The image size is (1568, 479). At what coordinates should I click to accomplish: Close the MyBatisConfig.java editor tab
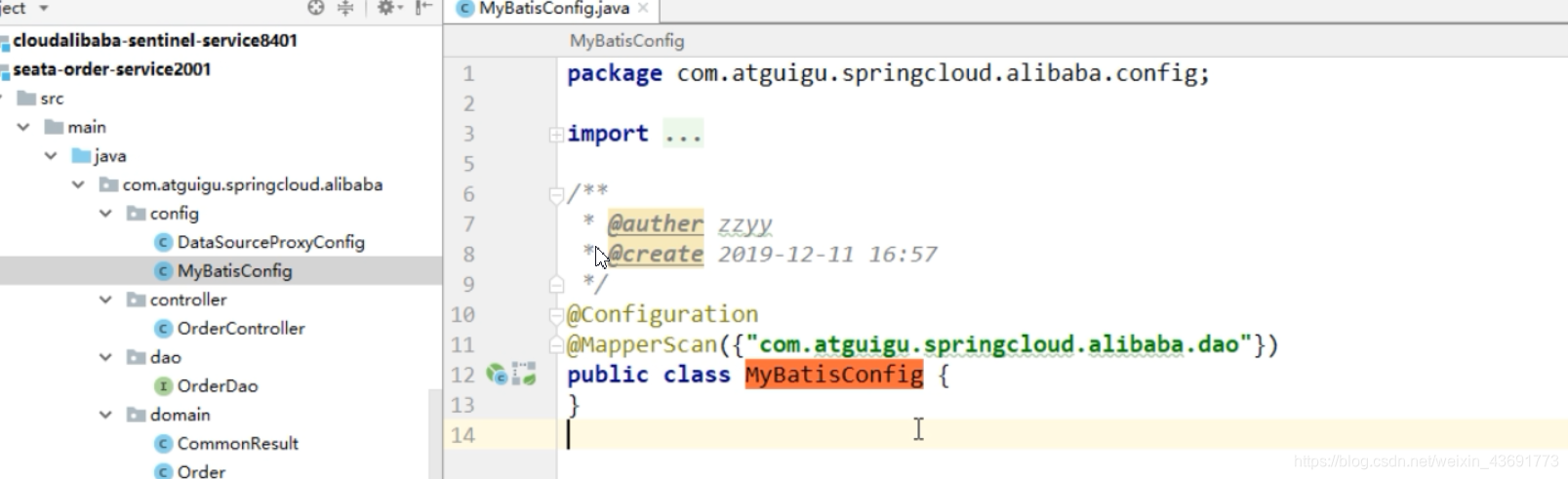coord(643,8)
